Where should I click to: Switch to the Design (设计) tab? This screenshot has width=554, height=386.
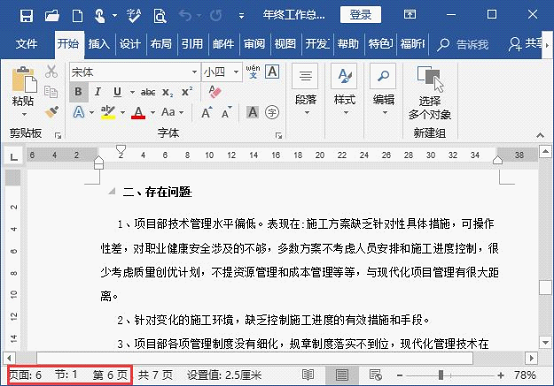pyautogui.click(x=130, y=44)
